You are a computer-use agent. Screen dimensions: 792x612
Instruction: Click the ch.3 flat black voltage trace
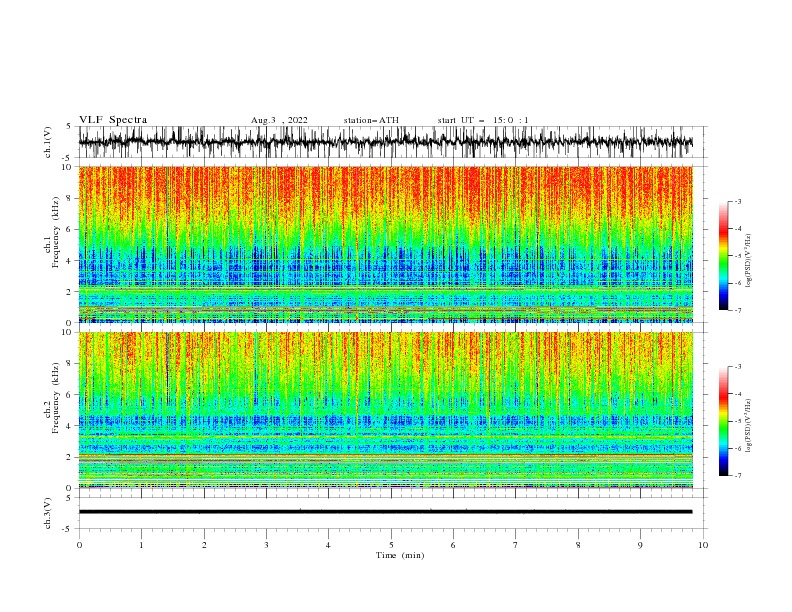point(386,512)
